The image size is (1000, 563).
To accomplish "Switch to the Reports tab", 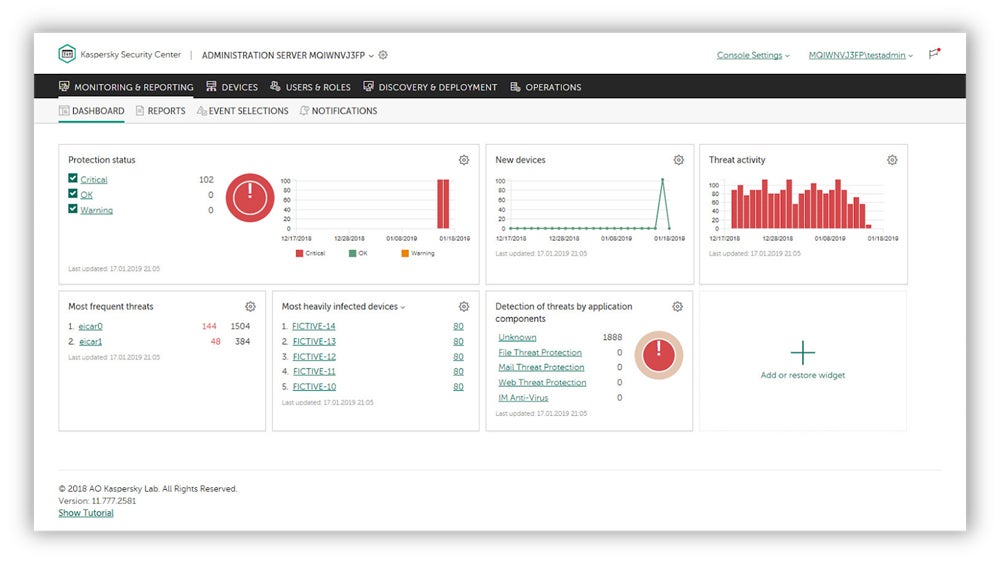I will pyautogui.click(x=160, y=111).
